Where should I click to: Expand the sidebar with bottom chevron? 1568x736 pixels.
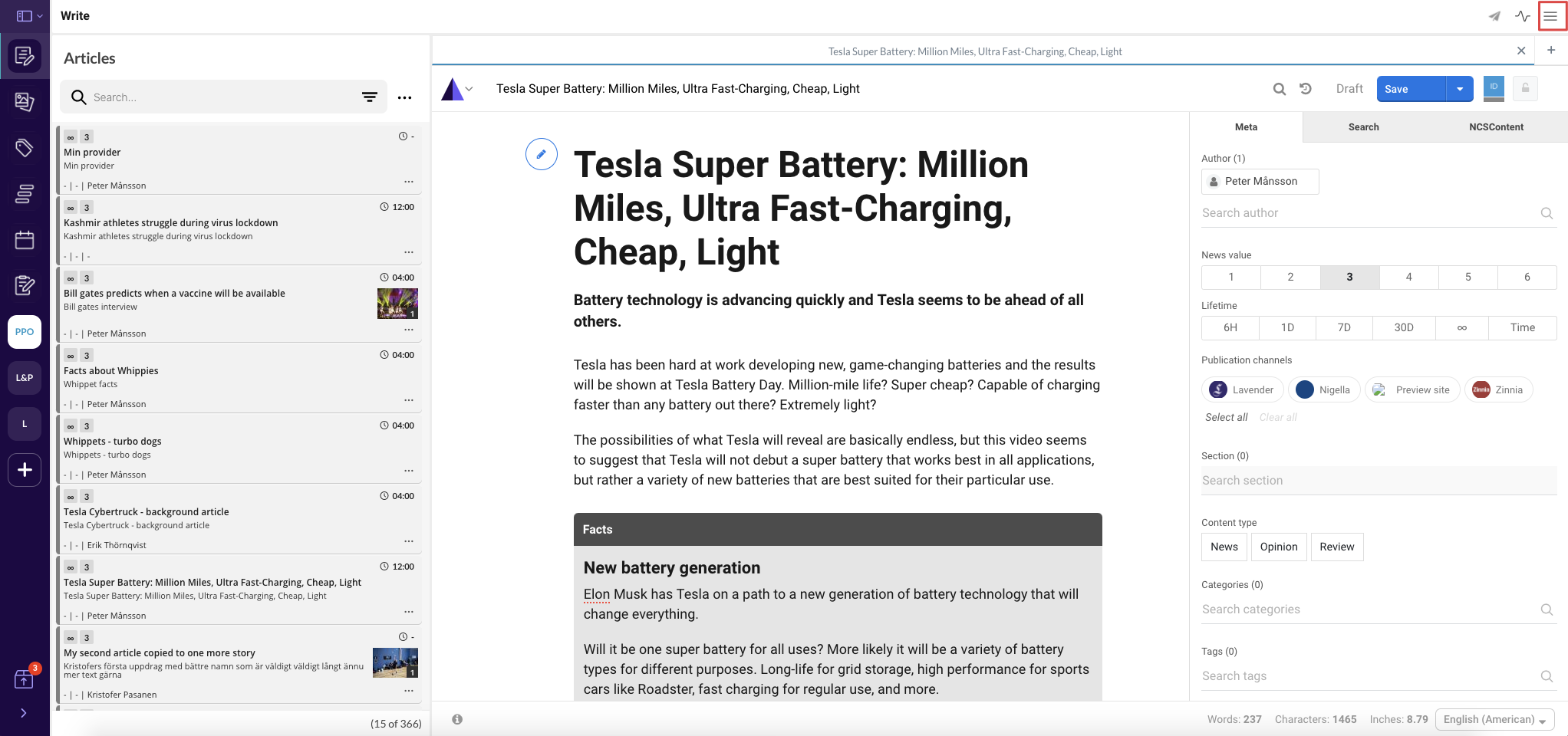24,713
